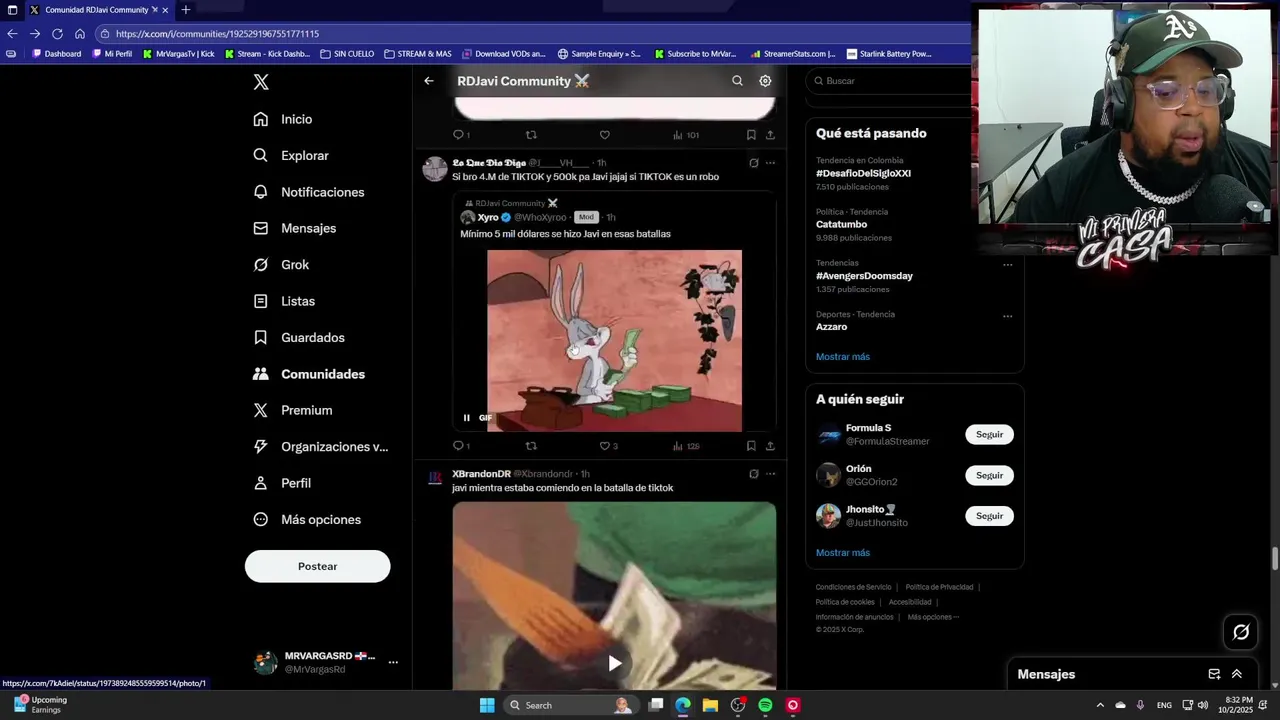
Task: Open Grok in sidebar
Action: coord(281,265)
